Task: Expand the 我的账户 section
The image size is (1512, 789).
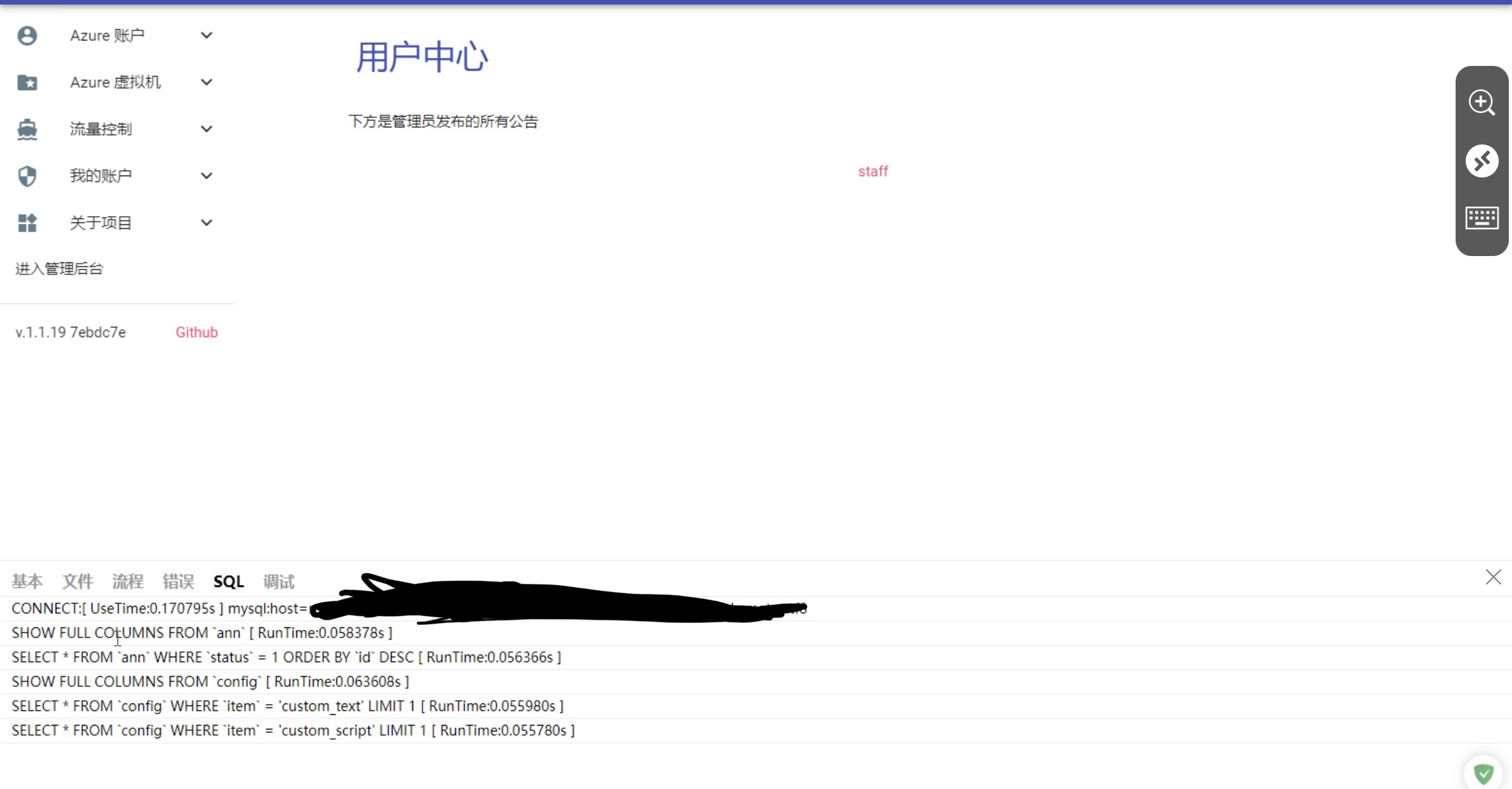Action: coord(206,176)
